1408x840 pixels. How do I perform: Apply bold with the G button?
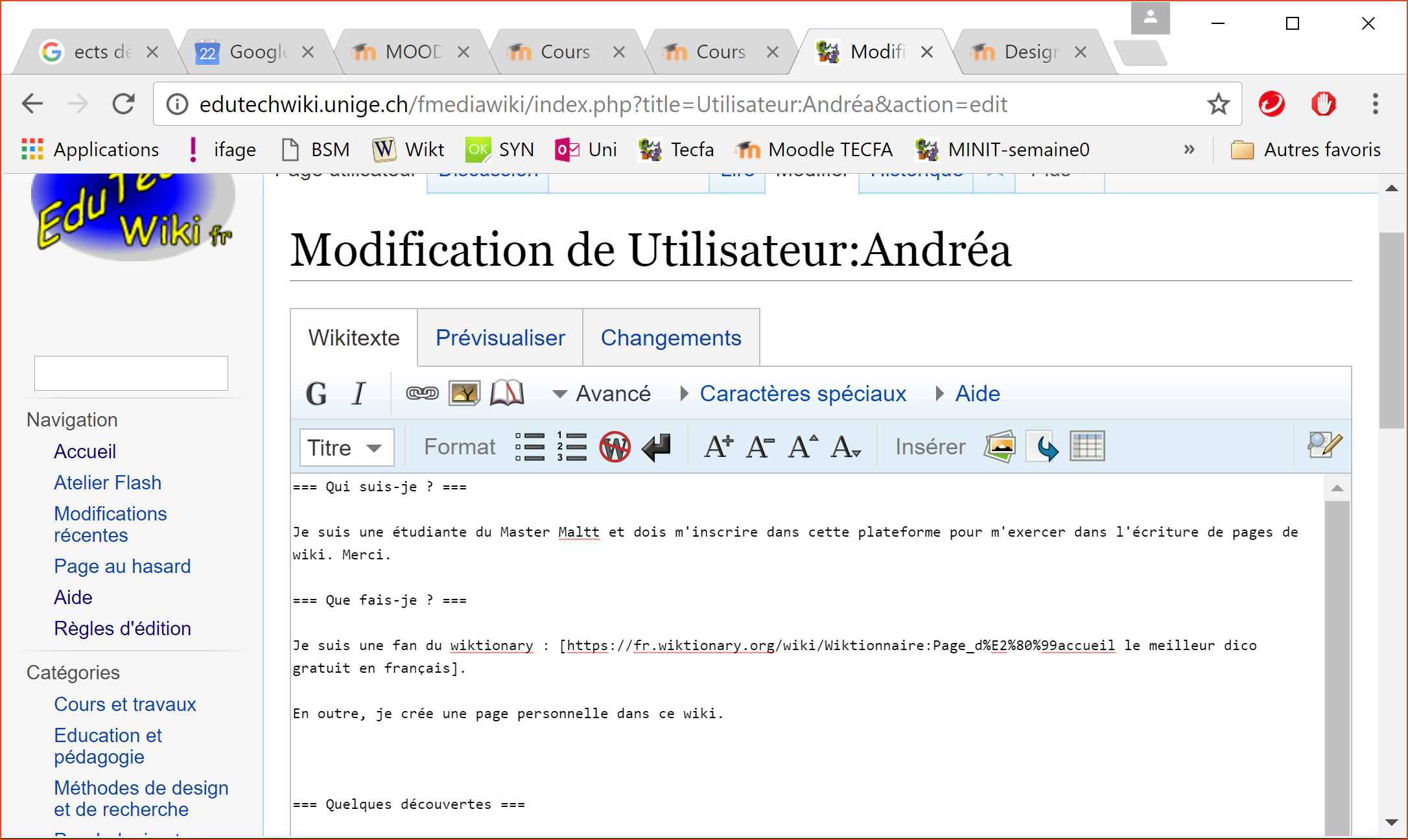pos(316,393)
